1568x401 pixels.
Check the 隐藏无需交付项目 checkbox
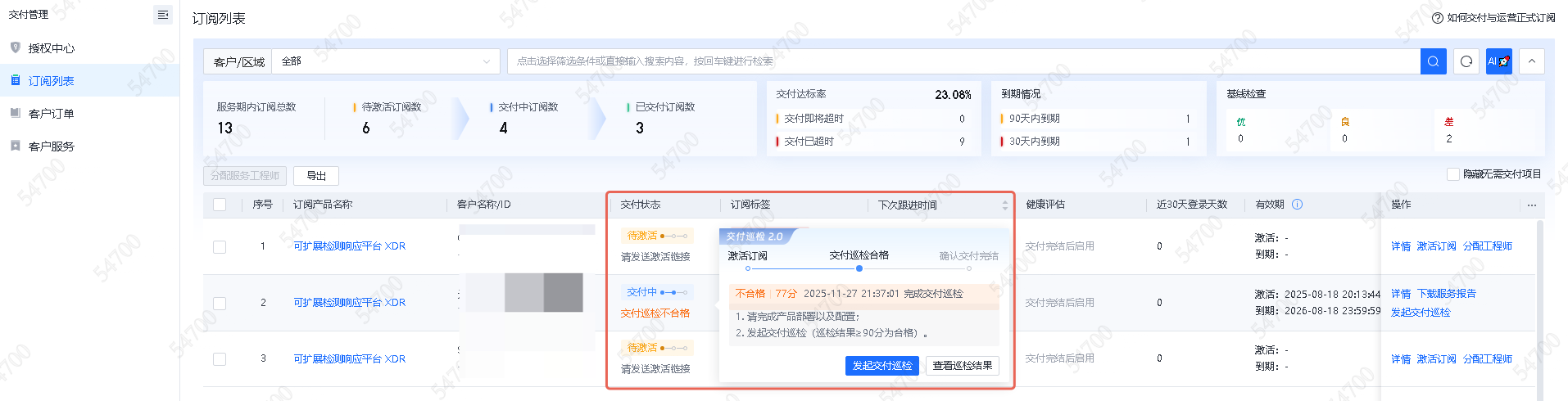pyautogui.click(x=1452, y=174)
